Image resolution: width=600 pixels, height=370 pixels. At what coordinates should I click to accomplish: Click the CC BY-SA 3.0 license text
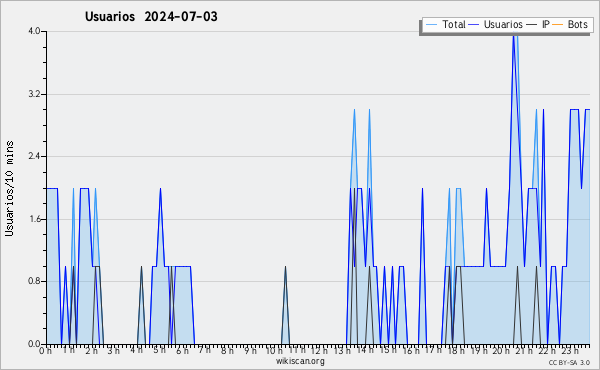(569, 363)
